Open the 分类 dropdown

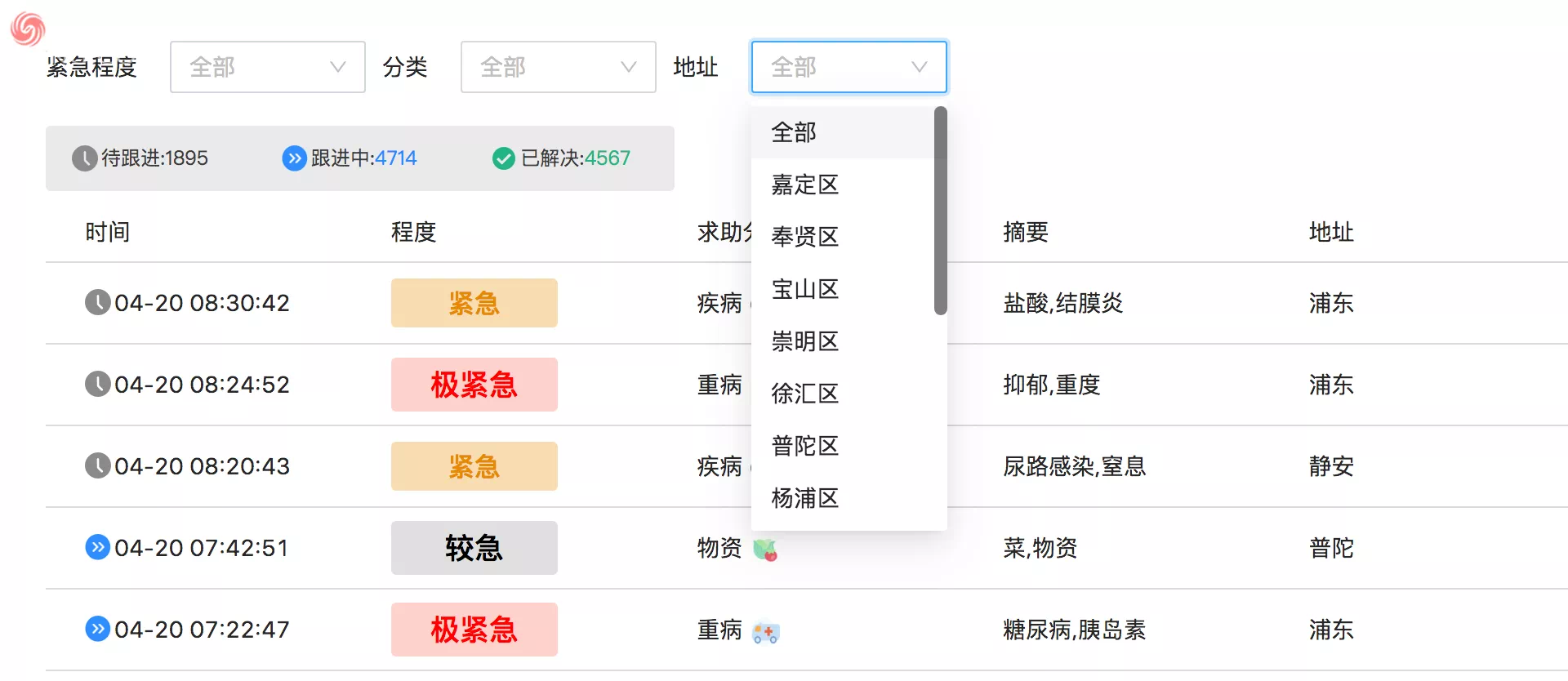tap(559, 67)
